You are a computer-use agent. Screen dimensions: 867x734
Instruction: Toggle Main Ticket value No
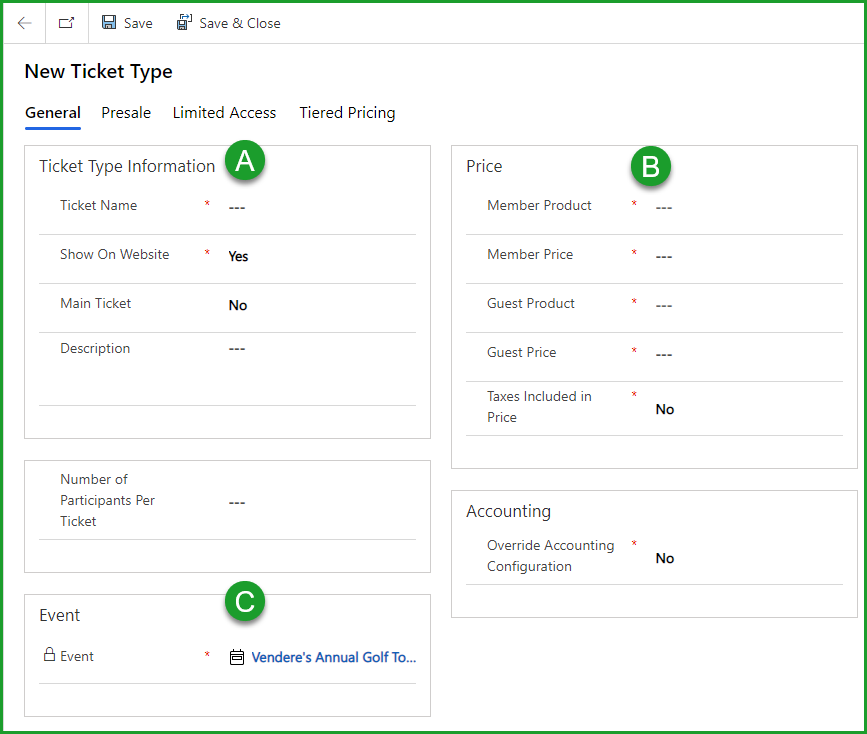[x=238, y=305]
